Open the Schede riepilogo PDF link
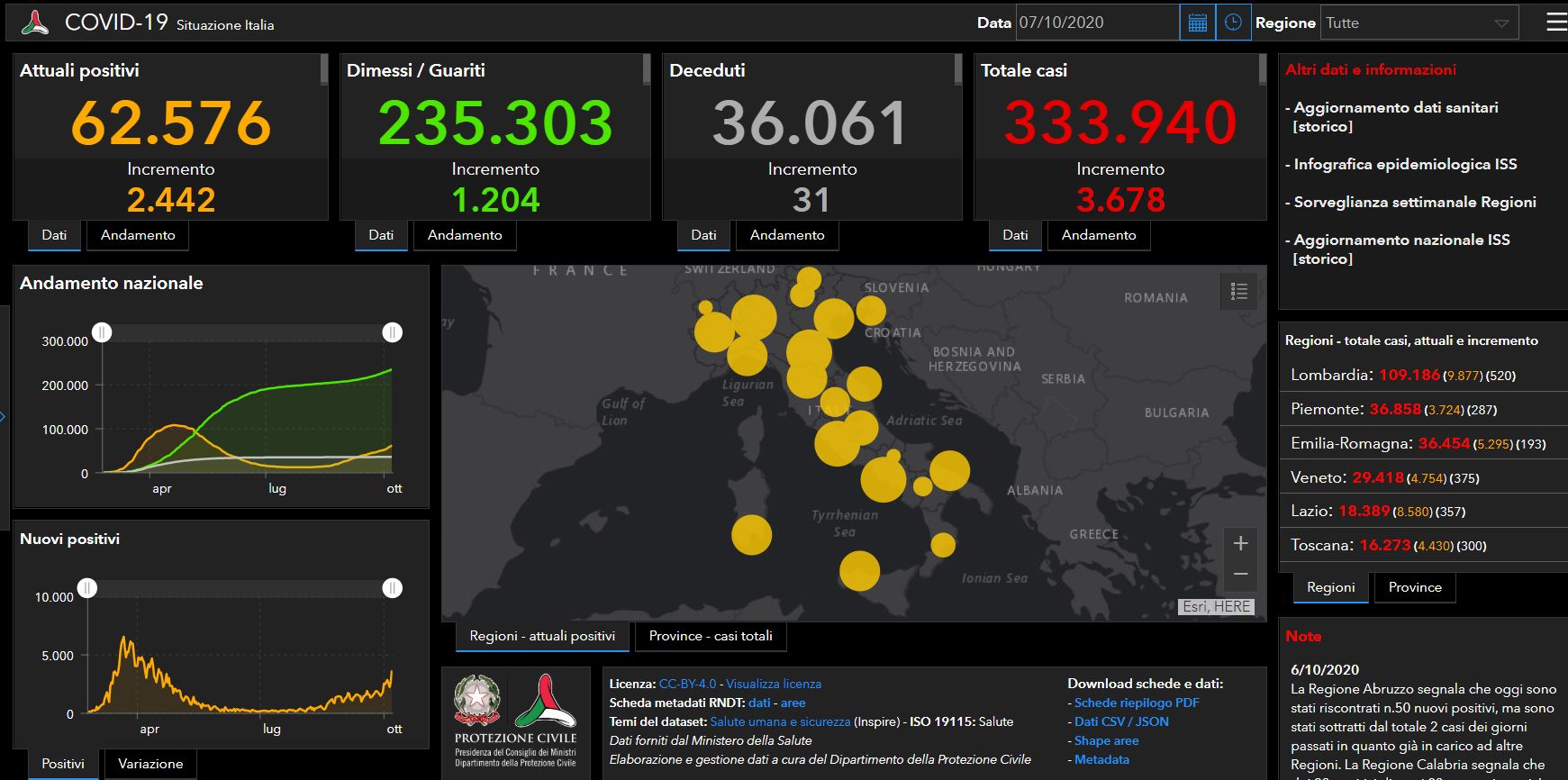The image size is (1568, 780). [1137, 703]
